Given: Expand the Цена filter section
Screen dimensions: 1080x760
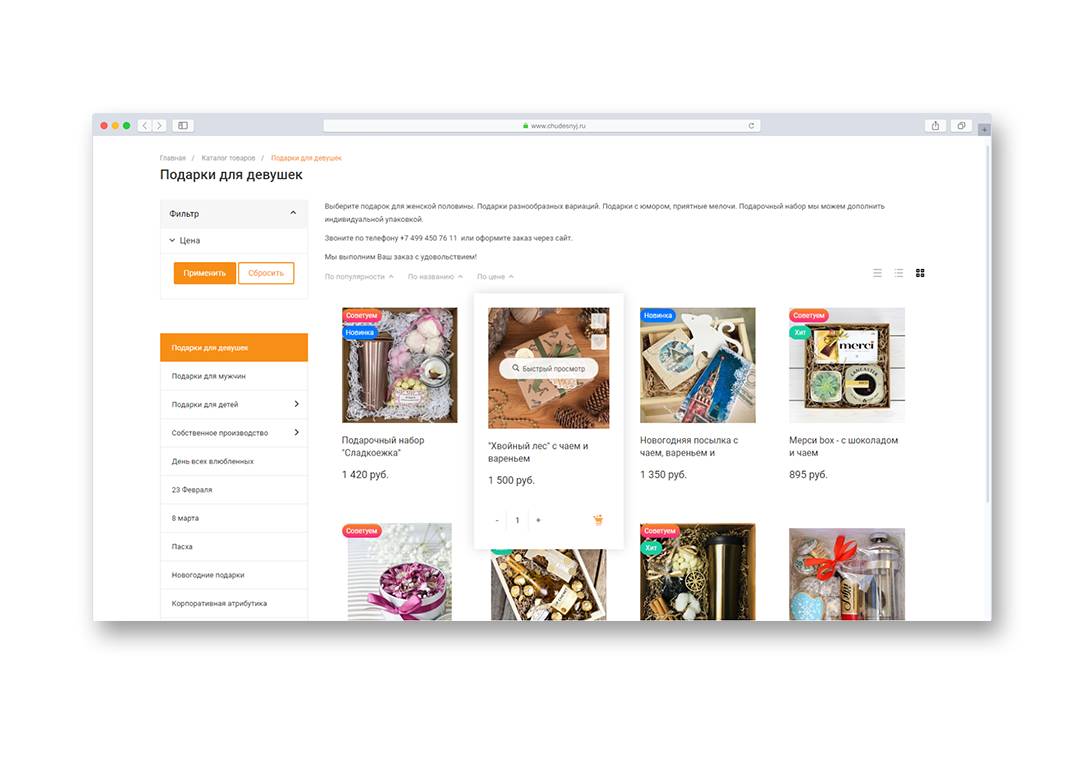Looking at the screenshot, I should 185,240.
